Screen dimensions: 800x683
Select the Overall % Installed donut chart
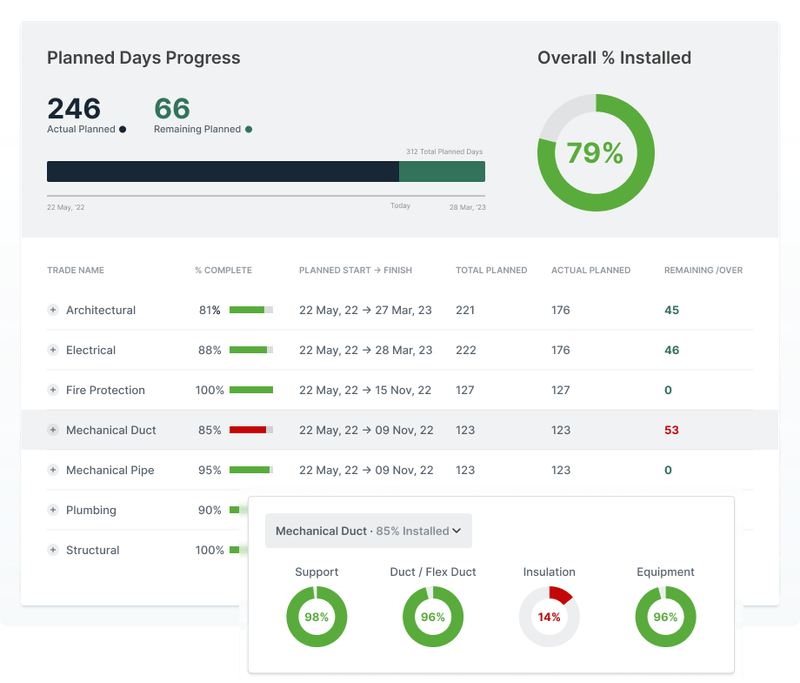pos(597,152)
